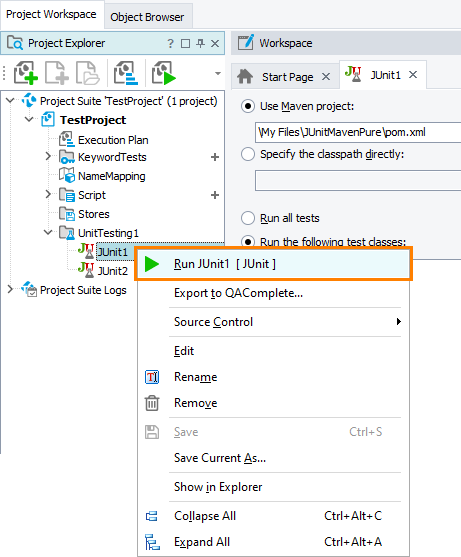Viewport: 461px width, 557px height.
Task: Switch to the Project Workspace tab
Action: tap(51, 14)
